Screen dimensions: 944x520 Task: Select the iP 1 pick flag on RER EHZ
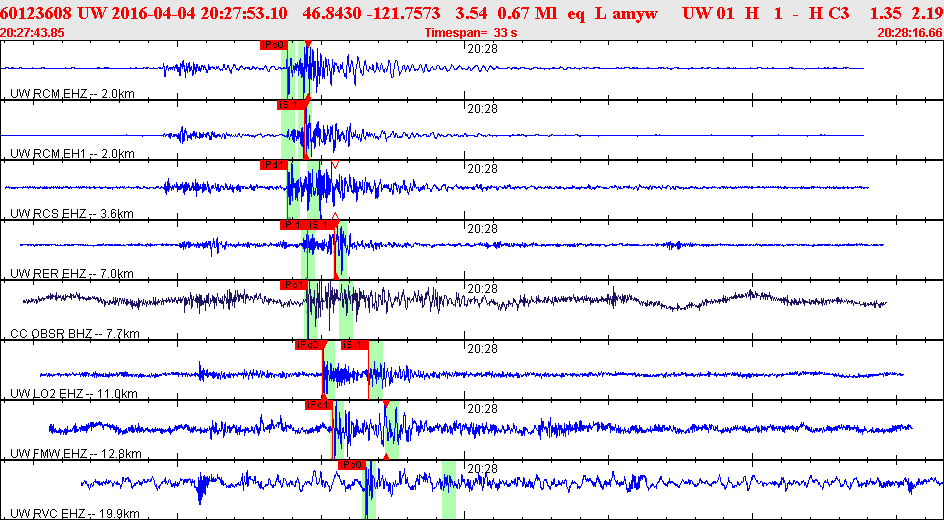pyautogui.click(x=291, y=225)
